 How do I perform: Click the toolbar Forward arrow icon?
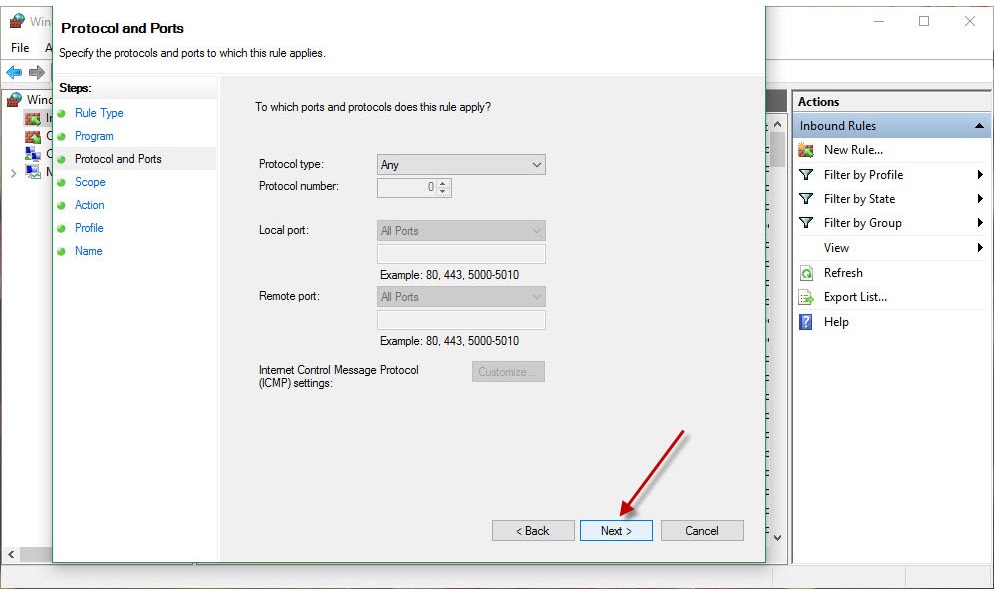(x=37, y=72)
